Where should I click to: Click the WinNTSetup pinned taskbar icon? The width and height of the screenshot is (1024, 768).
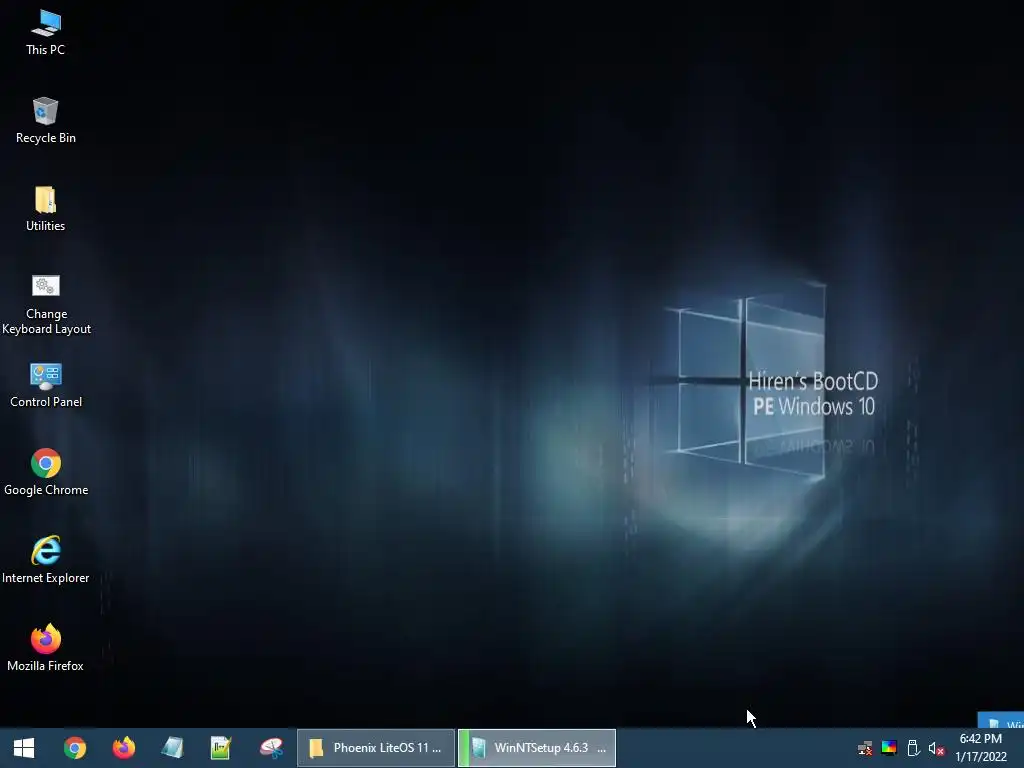173,748
